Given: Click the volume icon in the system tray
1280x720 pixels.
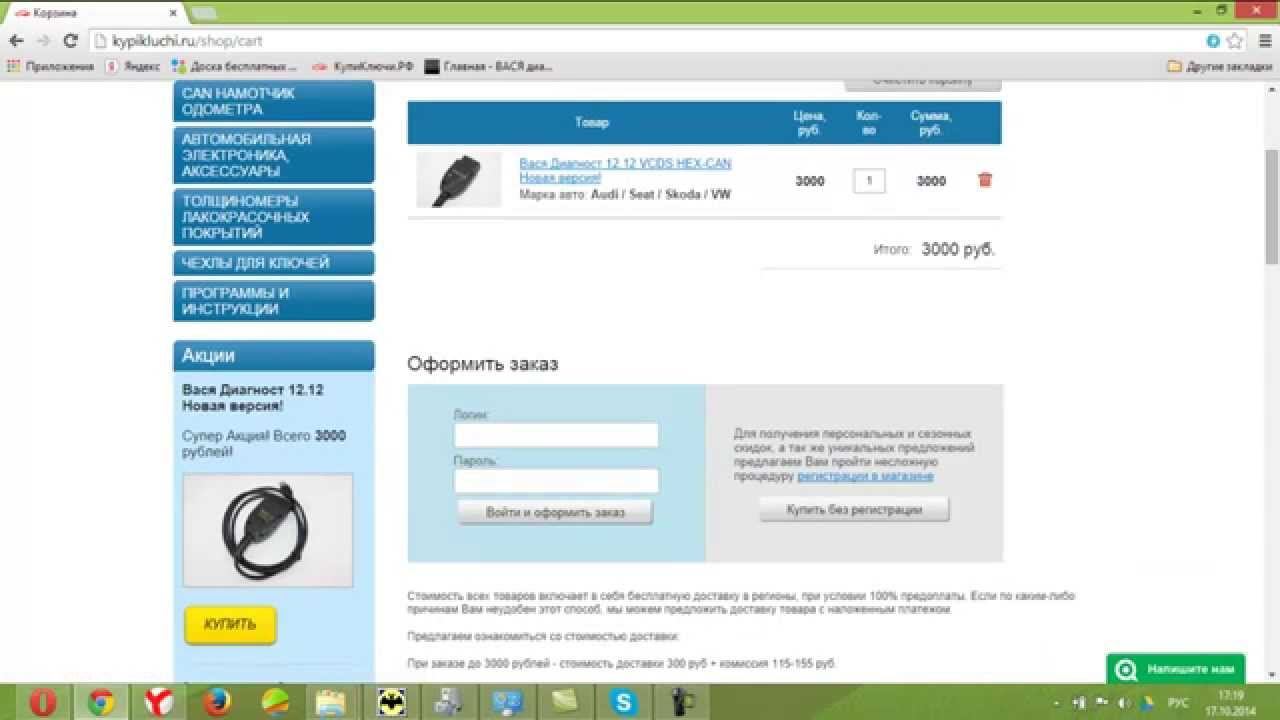Looking at the screenshot, I should [x=1124, y=702].
